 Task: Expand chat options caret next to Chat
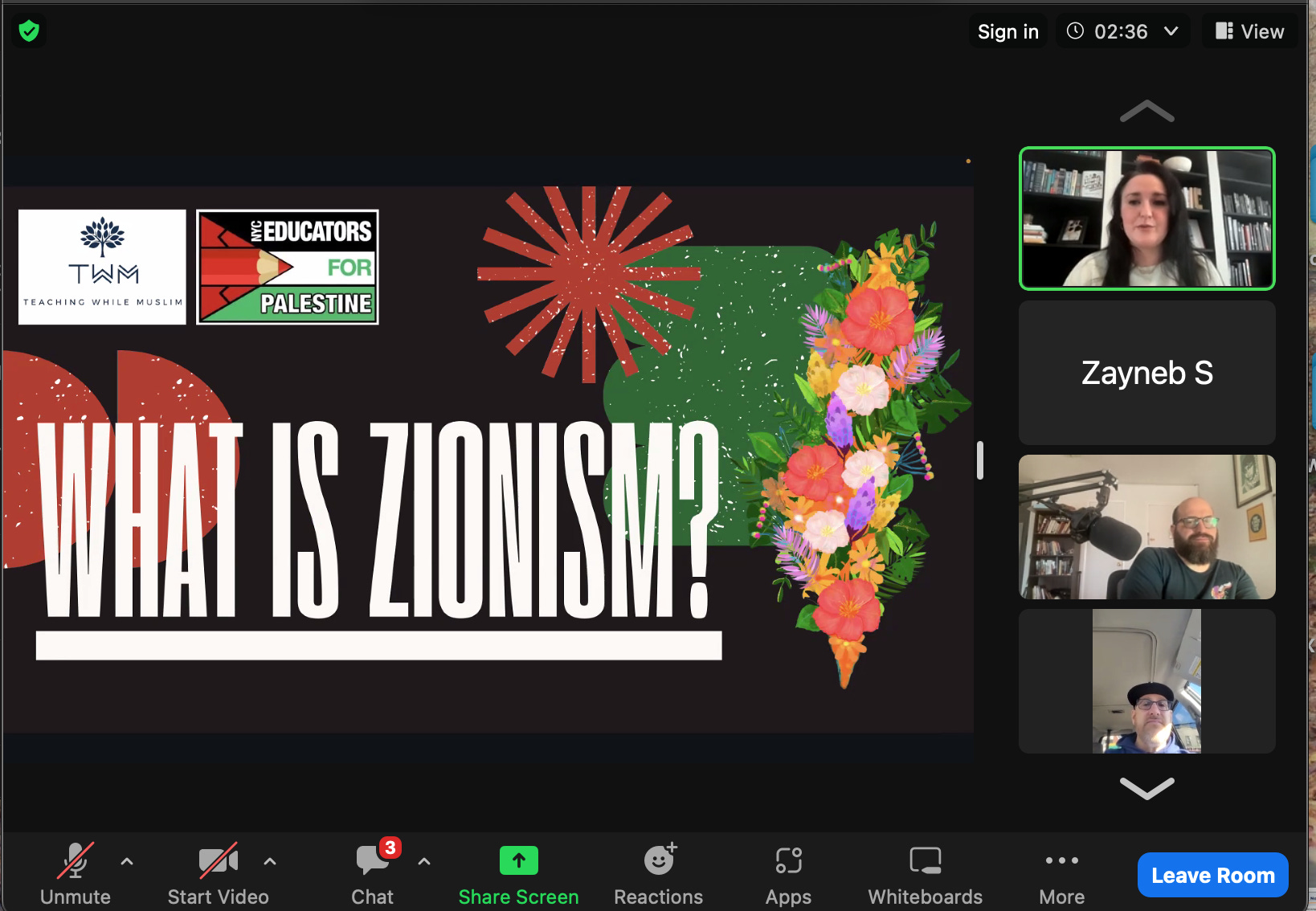pyautogui.click(x=424, y=861)
